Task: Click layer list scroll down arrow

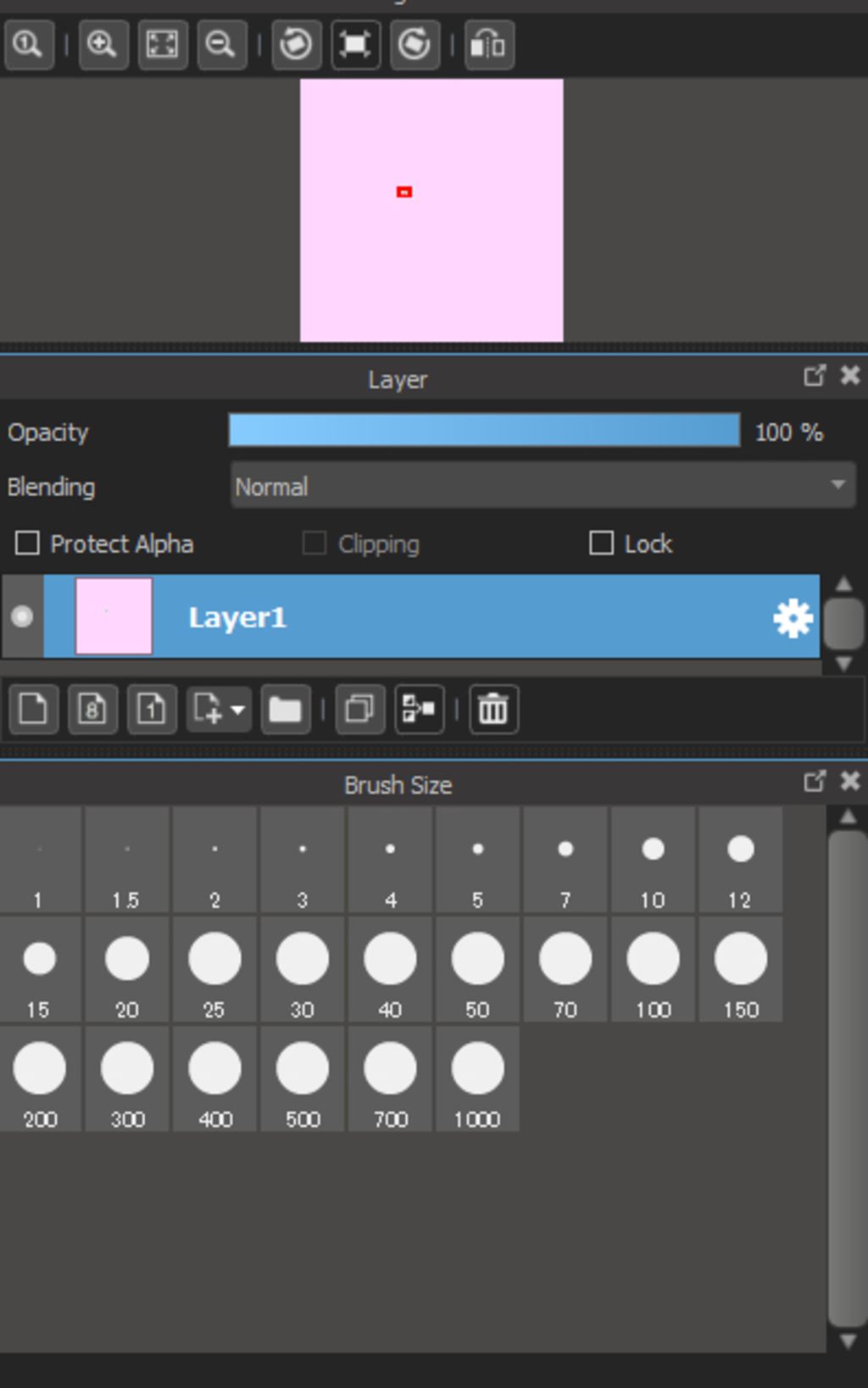Action: 843,663
